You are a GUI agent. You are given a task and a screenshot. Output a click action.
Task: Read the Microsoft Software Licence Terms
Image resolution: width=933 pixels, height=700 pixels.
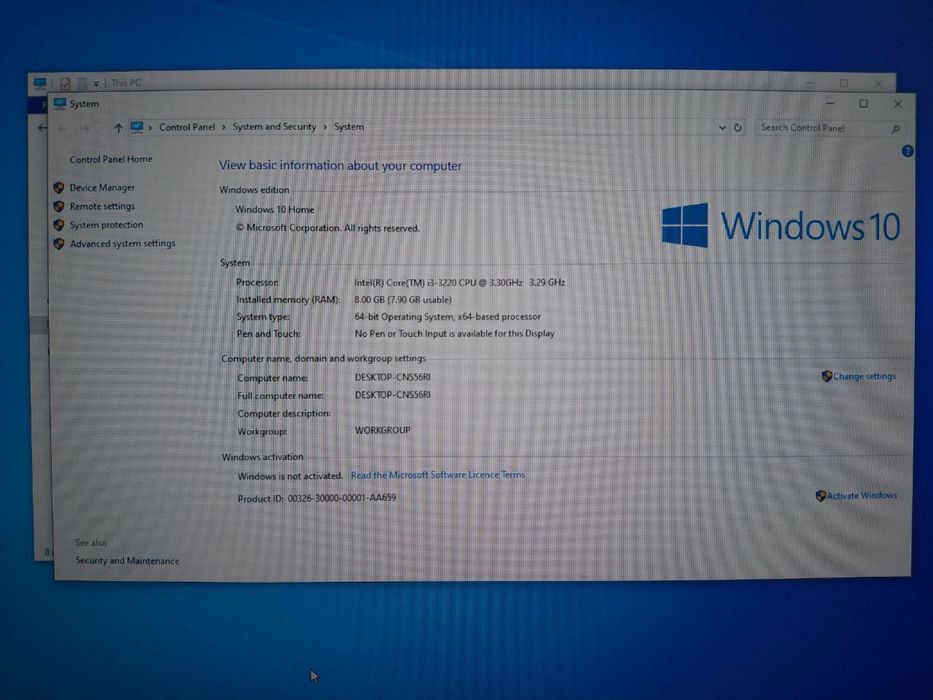tap(438, 475)
